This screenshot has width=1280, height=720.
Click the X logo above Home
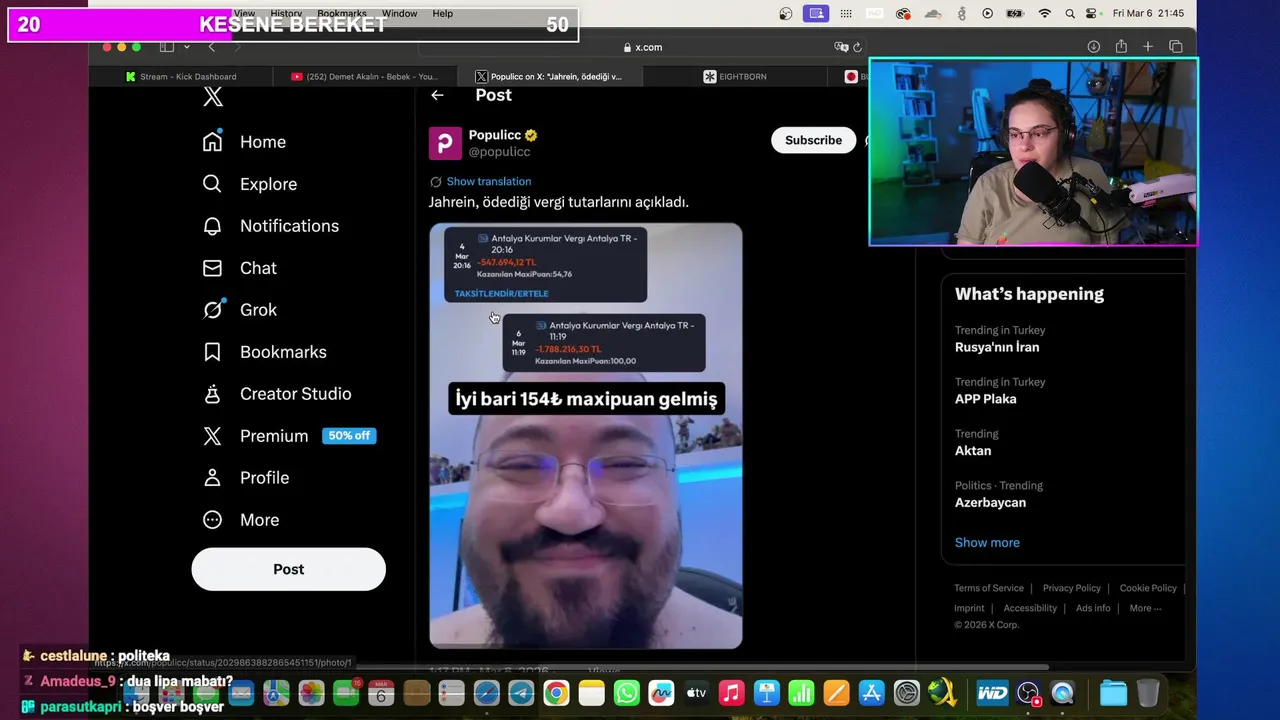pyautogui.click(x=213, y=97)
